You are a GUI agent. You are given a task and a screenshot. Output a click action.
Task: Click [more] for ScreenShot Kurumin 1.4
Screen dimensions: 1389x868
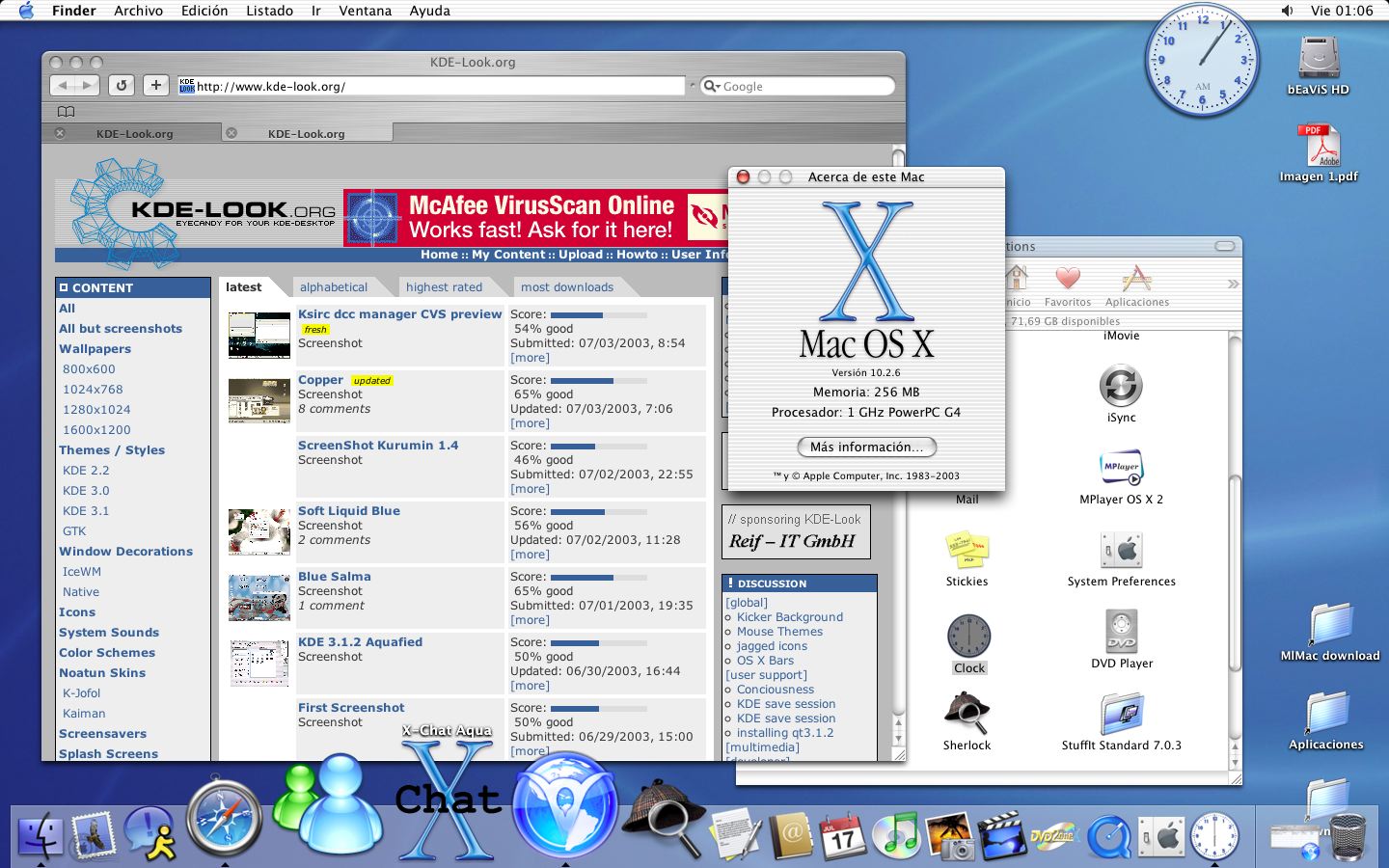(530, 489)
